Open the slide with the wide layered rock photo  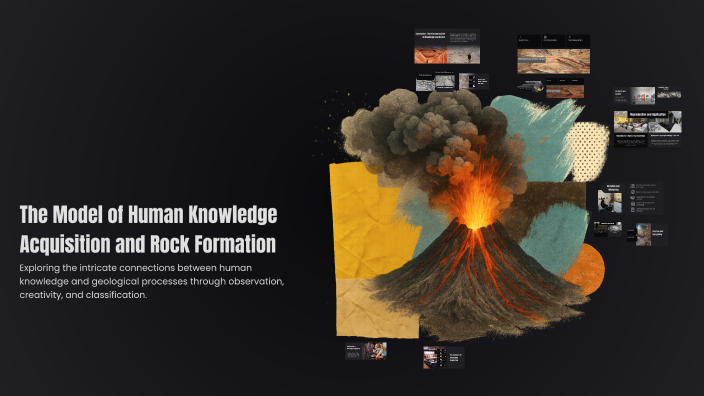554,54
